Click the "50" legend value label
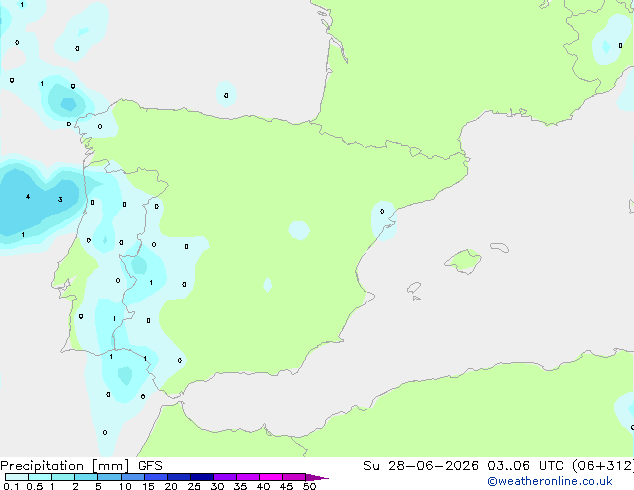This screenshot has height=490, width=634. pos(309,486)
